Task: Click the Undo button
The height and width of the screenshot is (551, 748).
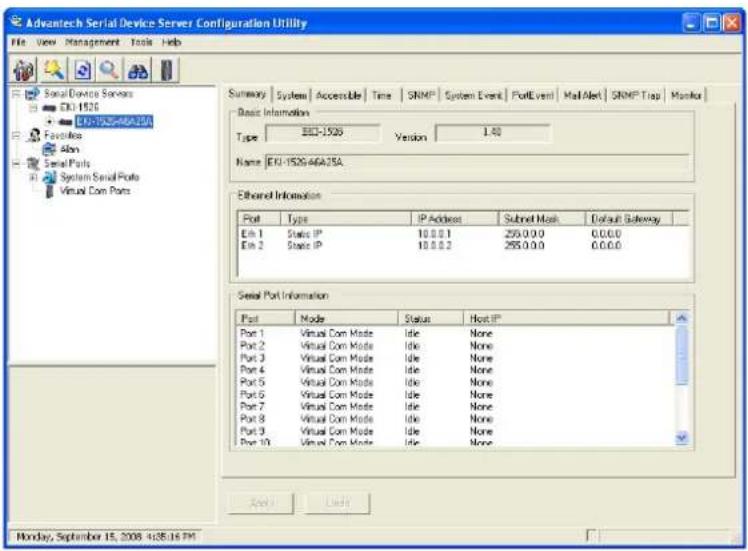Action: [337, 503]
